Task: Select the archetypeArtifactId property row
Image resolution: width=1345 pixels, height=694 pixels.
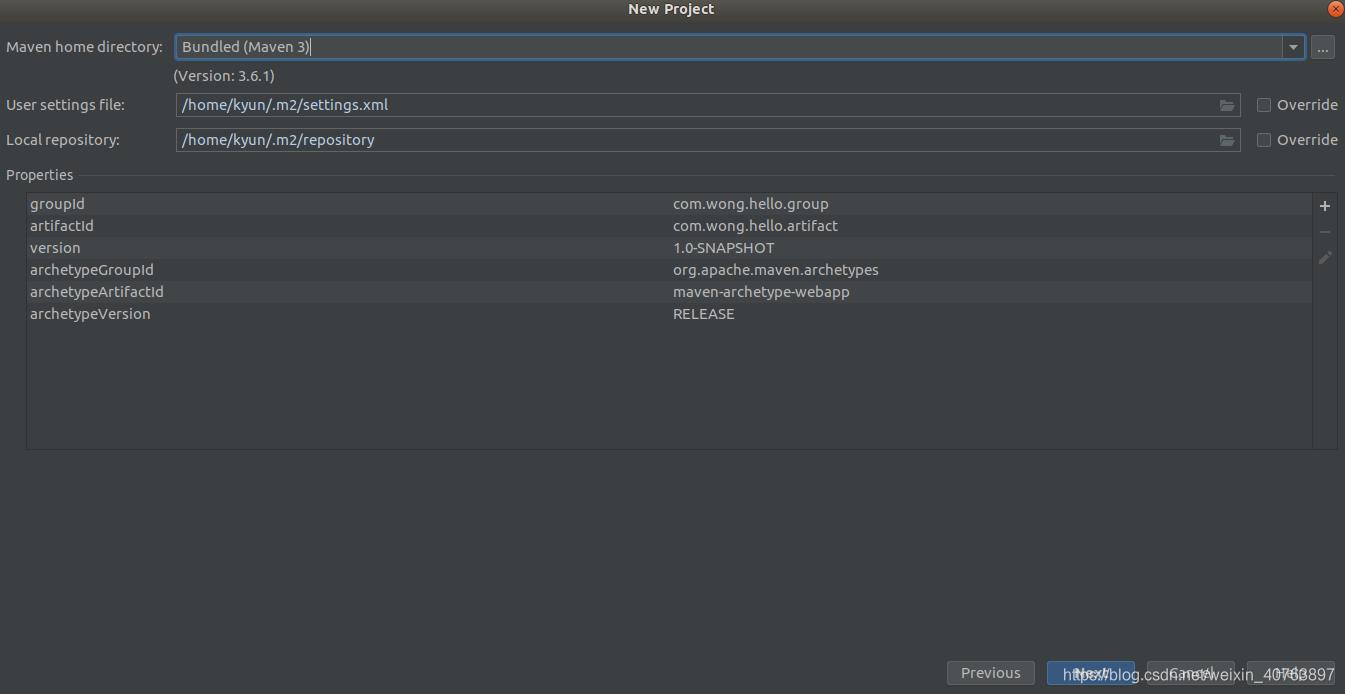Action: coord(669,292)
